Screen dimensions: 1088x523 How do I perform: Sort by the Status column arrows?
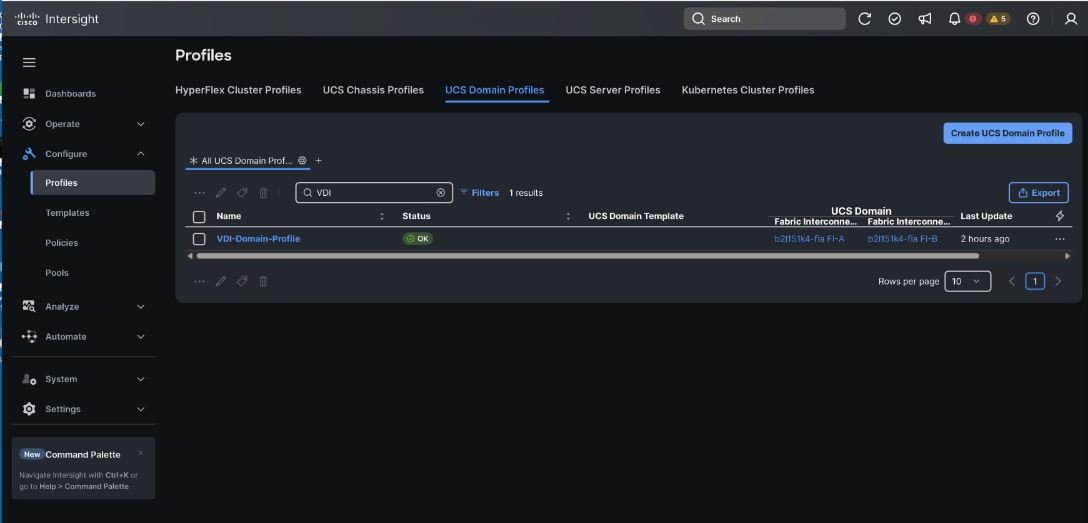point(568,216)
